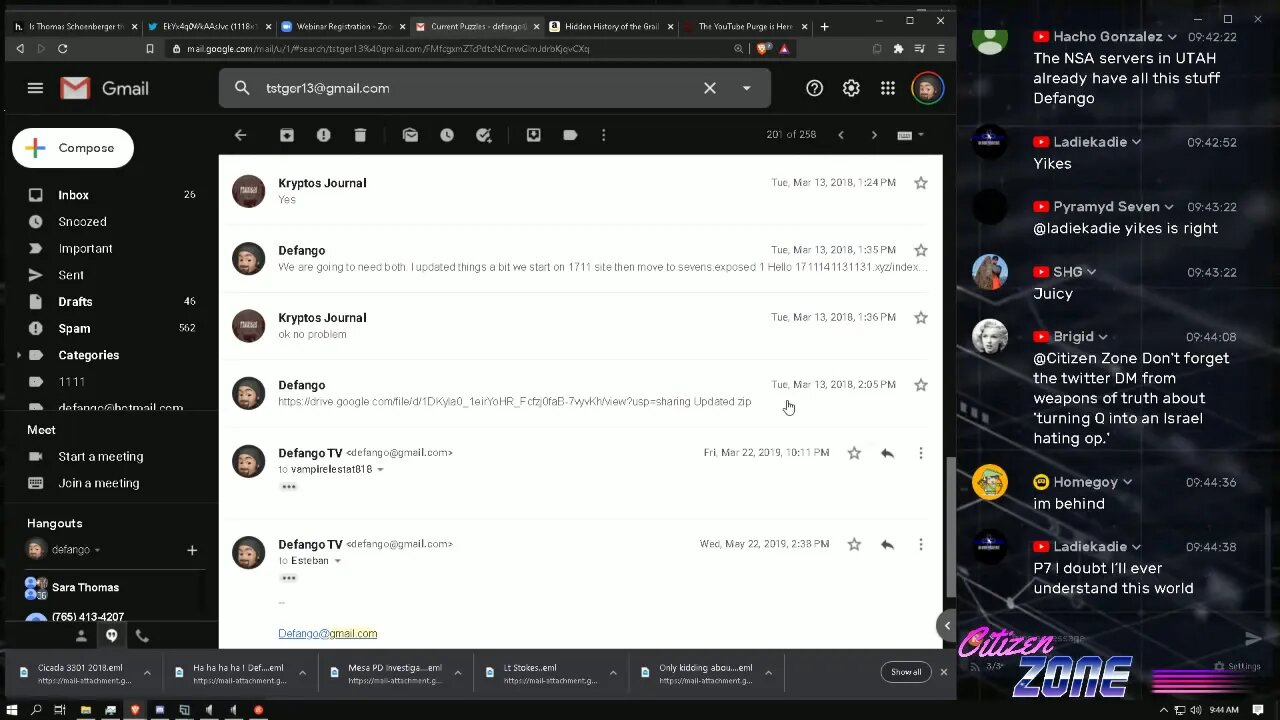
Task: Show search options dropdown arrow
Action: click(746, 88)
